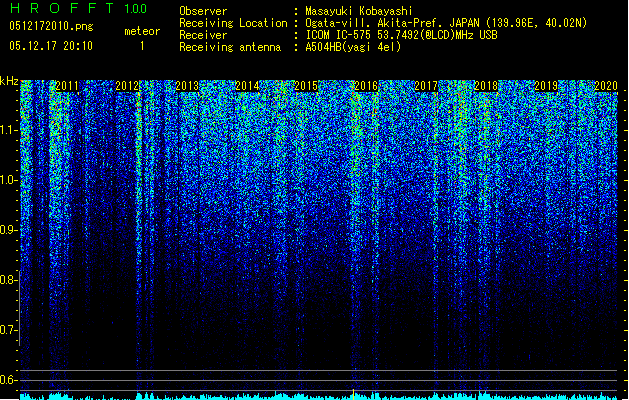Click the 2018 time marker
The height and width of the screenshot is (400, 629).
click(x=486, y=86)
